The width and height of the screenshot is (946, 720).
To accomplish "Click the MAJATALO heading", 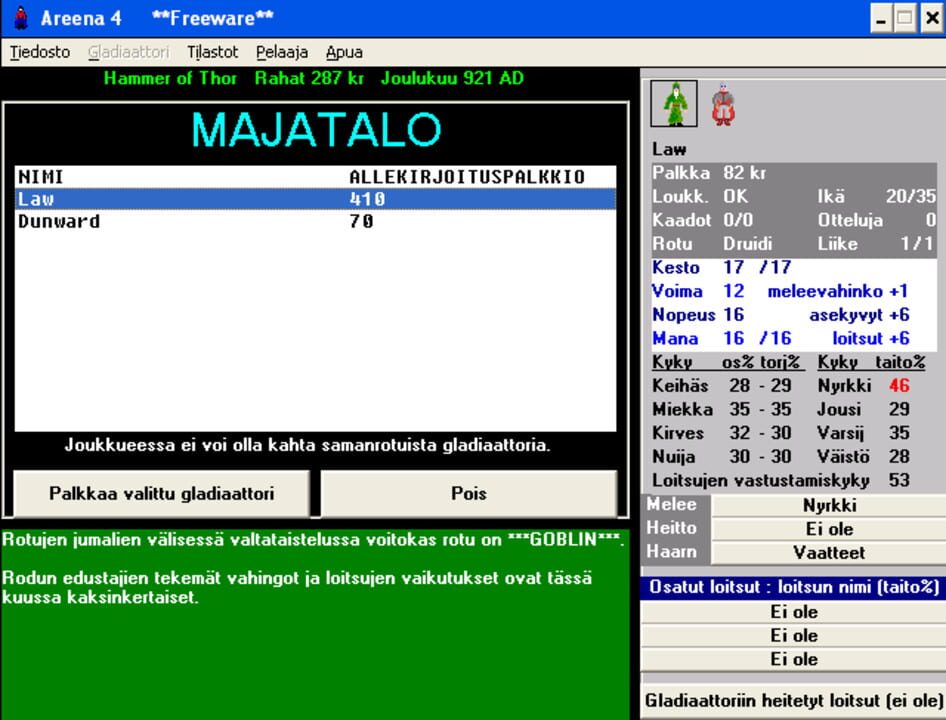I will (x=316, y=129).
